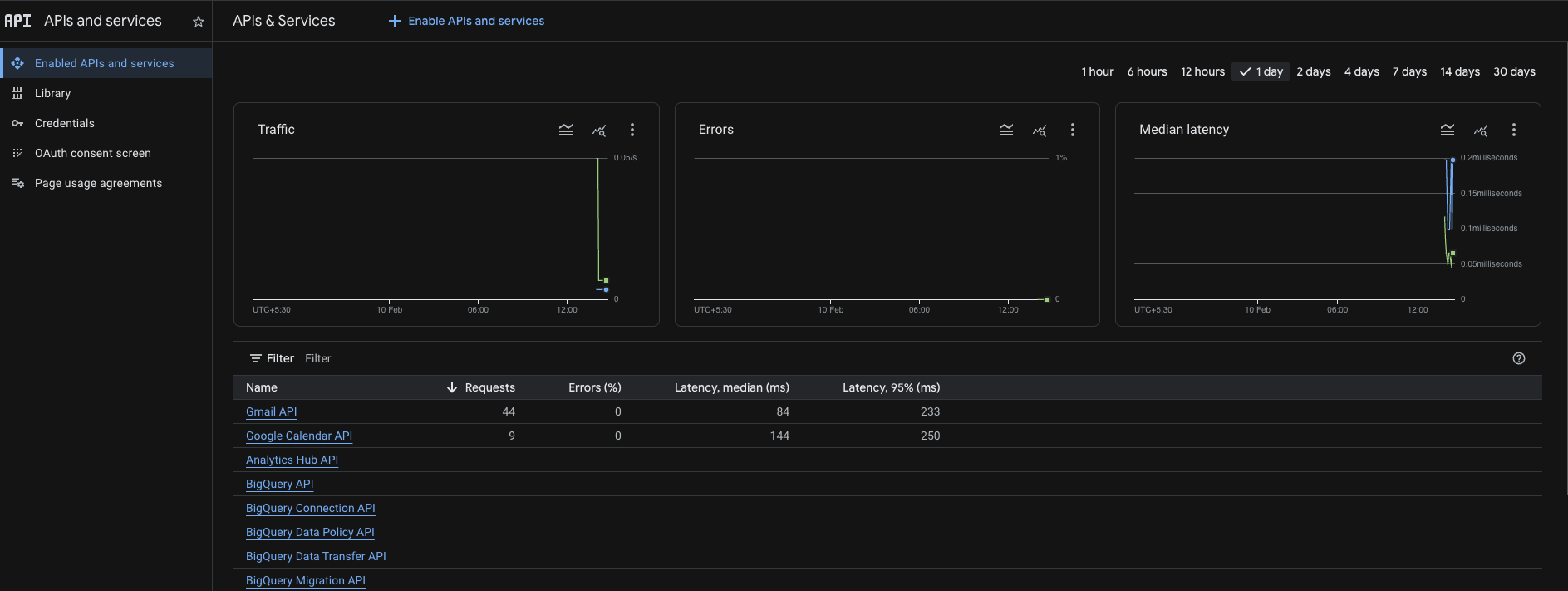The width and height of the screenshot is (1568, 591).
Task: Select 30 days time range
Action: (1514, 71)
